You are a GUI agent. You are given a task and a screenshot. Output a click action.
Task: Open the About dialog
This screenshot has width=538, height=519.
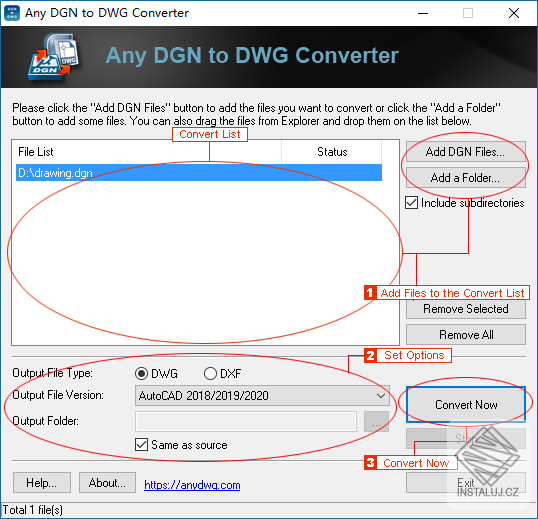[x=107, y=483]
